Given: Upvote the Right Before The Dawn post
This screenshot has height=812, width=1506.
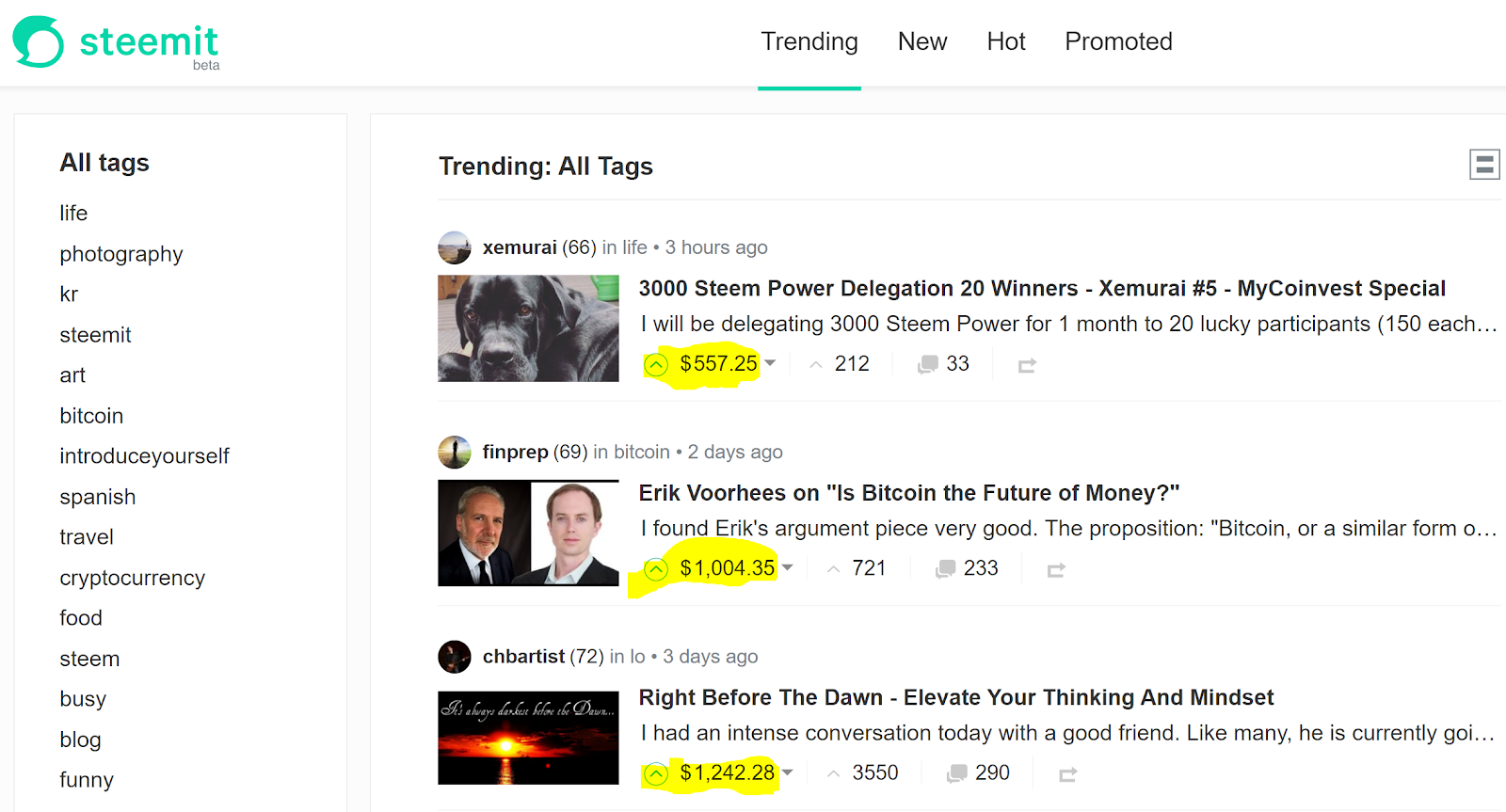Looking at the screenshot, I should [x=656, y=773].
